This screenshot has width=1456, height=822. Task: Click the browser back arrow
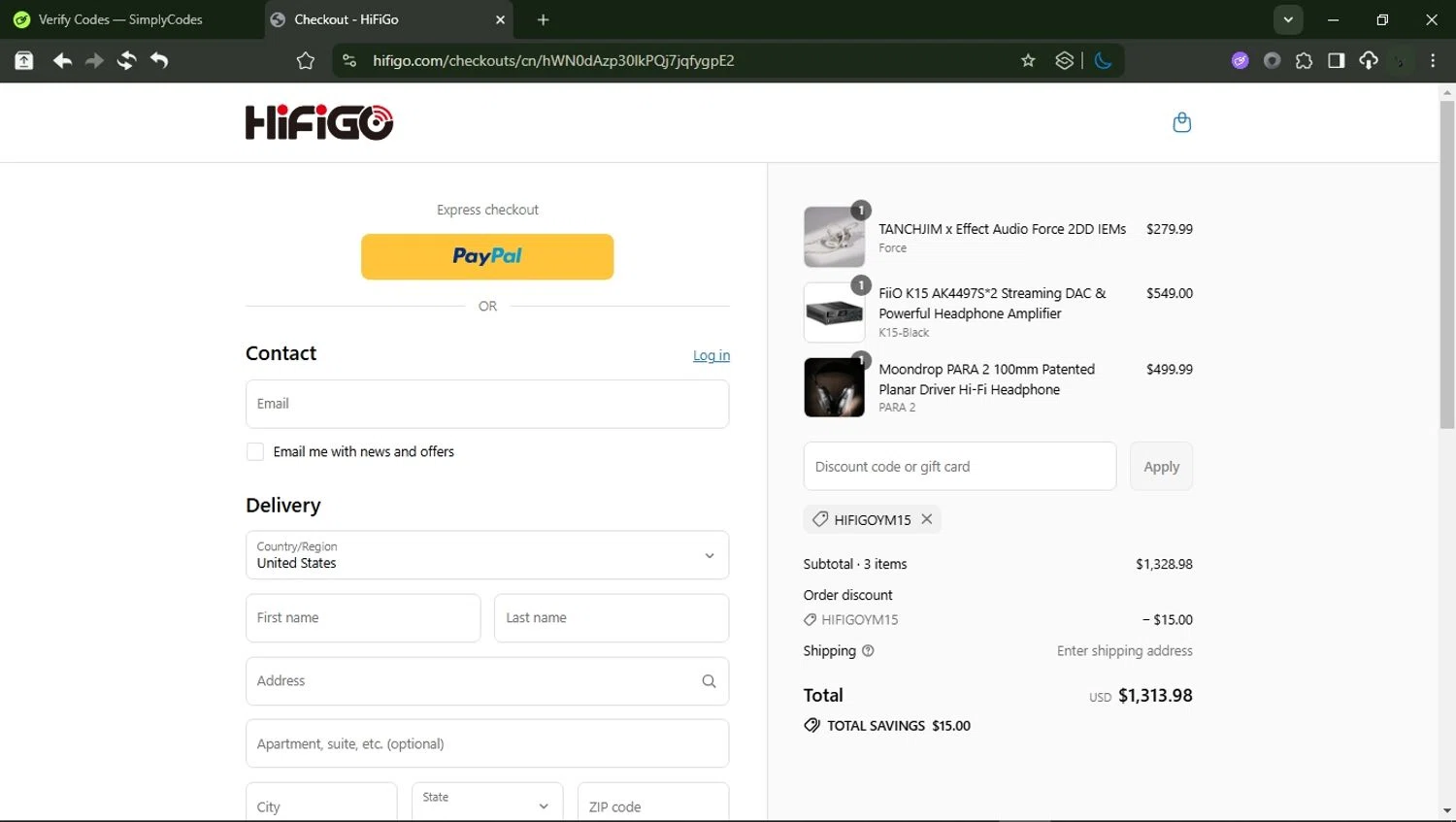pyautogui.click(x=62, y=60)
